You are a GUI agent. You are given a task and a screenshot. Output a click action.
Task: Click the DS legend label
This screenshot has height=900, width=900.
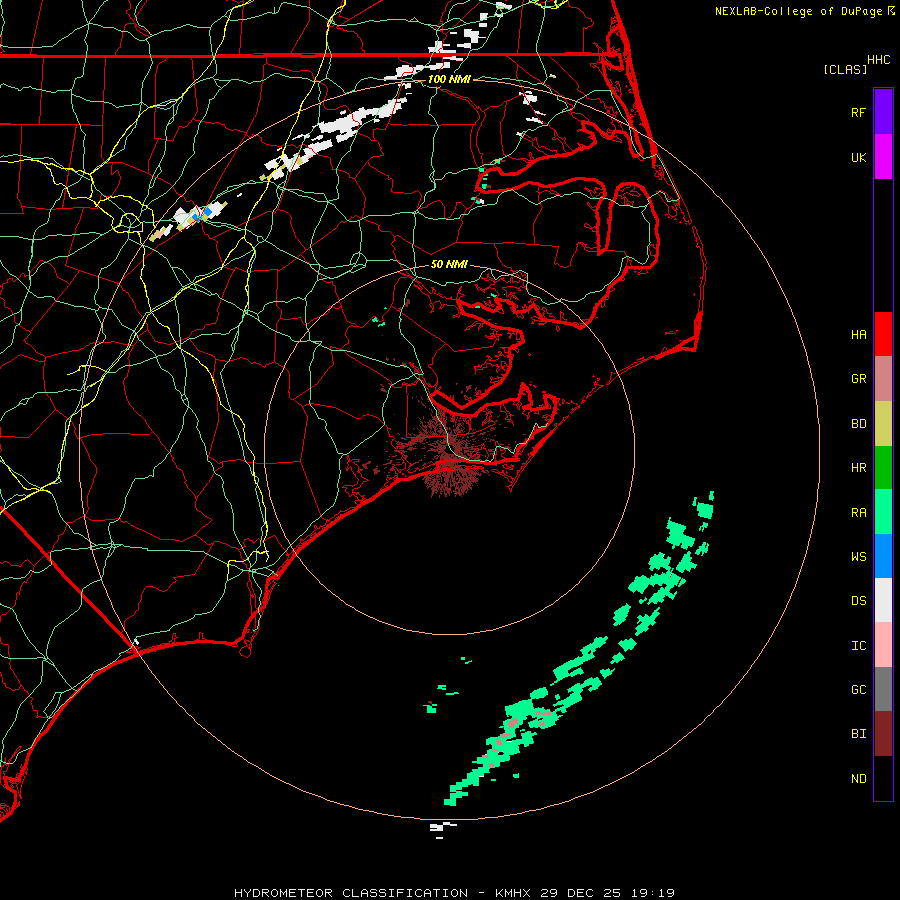[858, 601]
